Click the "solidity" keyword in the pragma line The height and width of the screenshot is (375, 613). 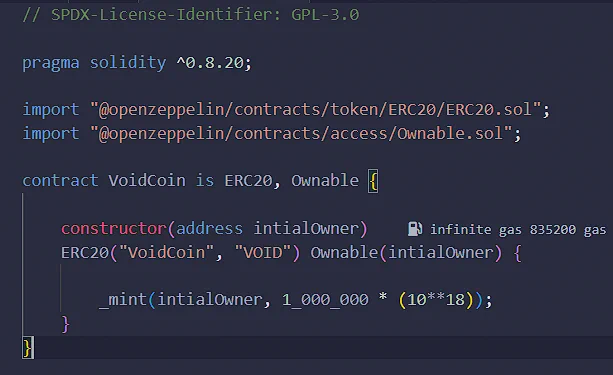pos(128,63)
